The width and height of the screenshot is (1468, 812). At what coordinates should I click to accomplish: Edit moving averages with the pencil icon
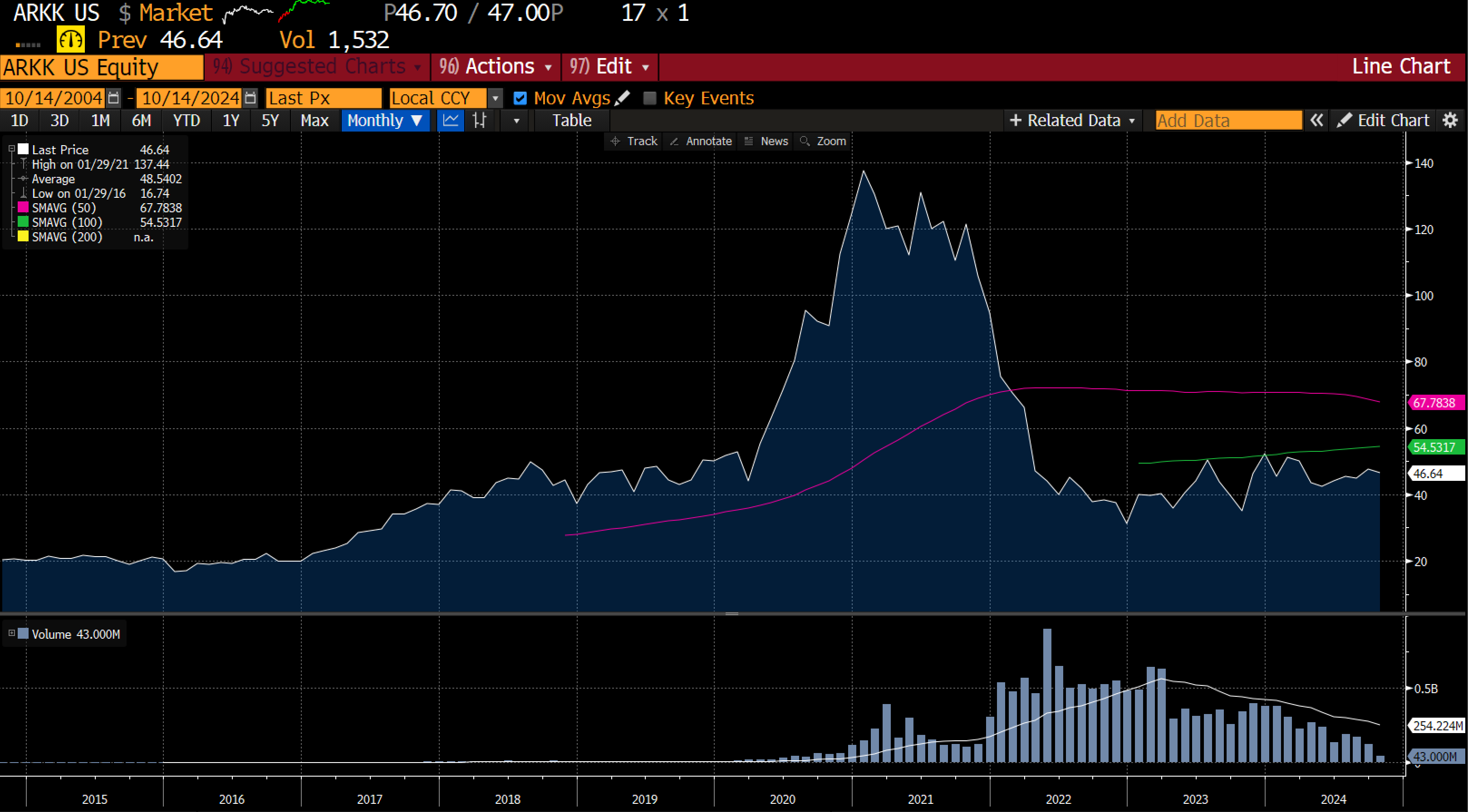[622, 98]
